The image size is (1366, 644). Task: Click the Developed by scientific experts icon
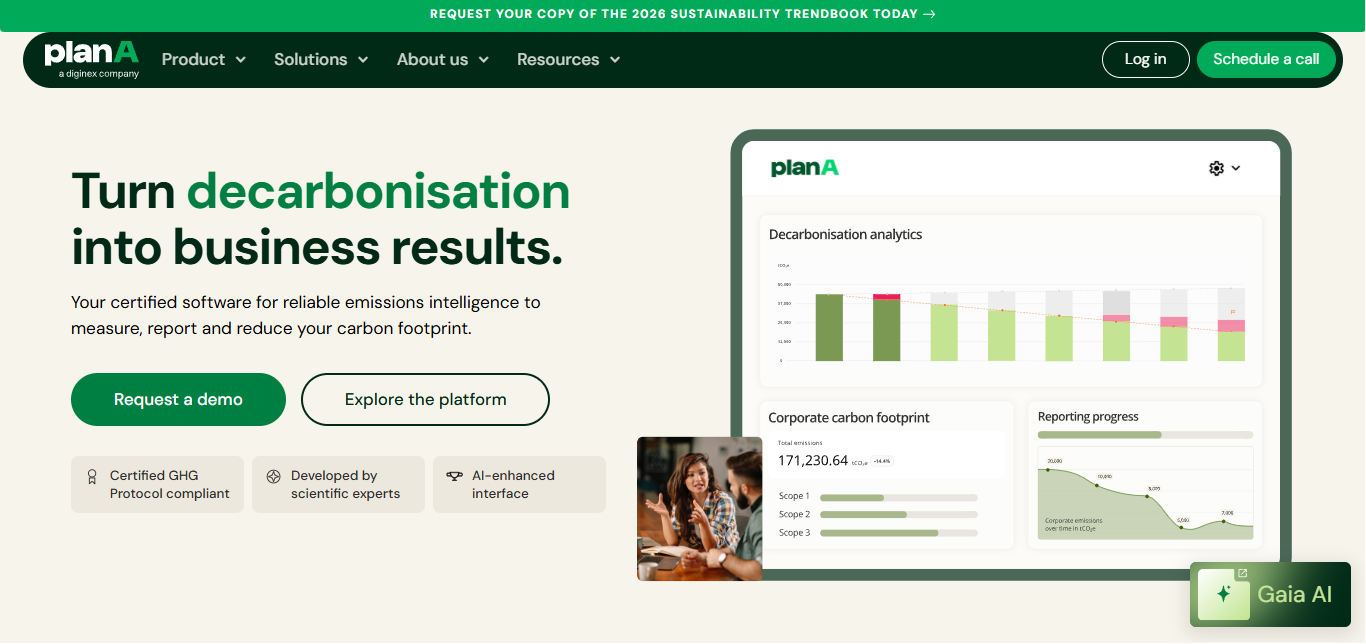pos(273,476)
